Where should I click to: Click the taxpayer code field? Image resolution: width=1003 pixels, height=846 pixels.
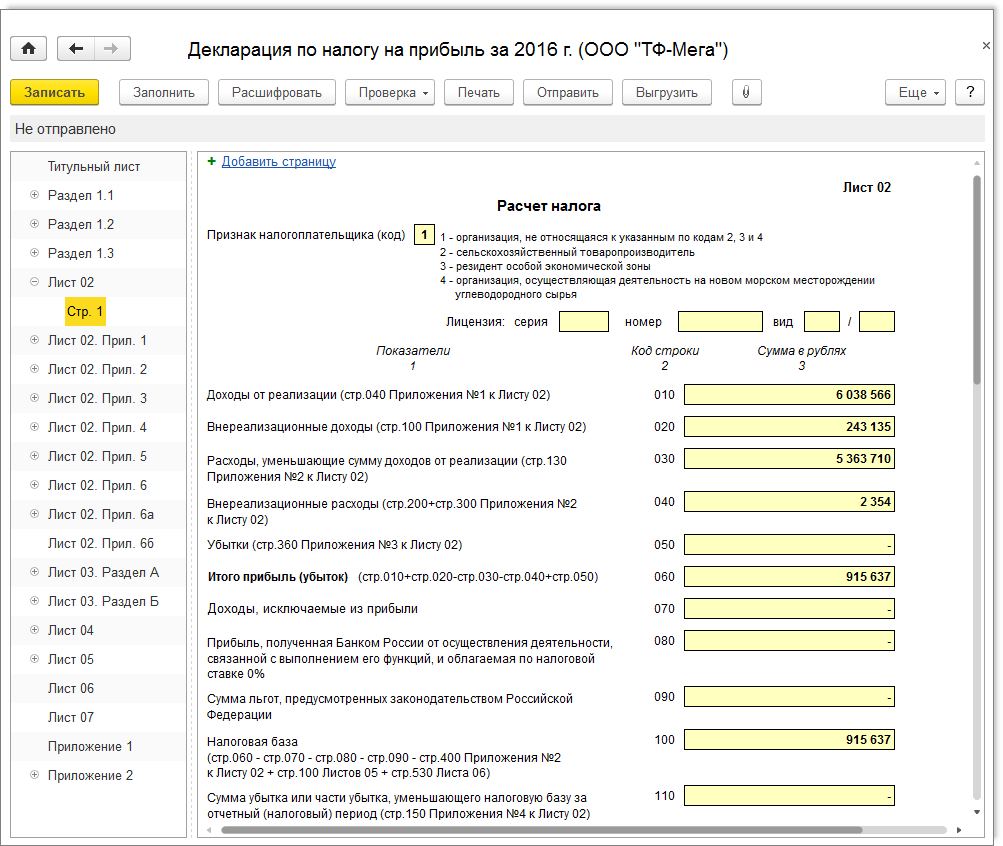424,235
